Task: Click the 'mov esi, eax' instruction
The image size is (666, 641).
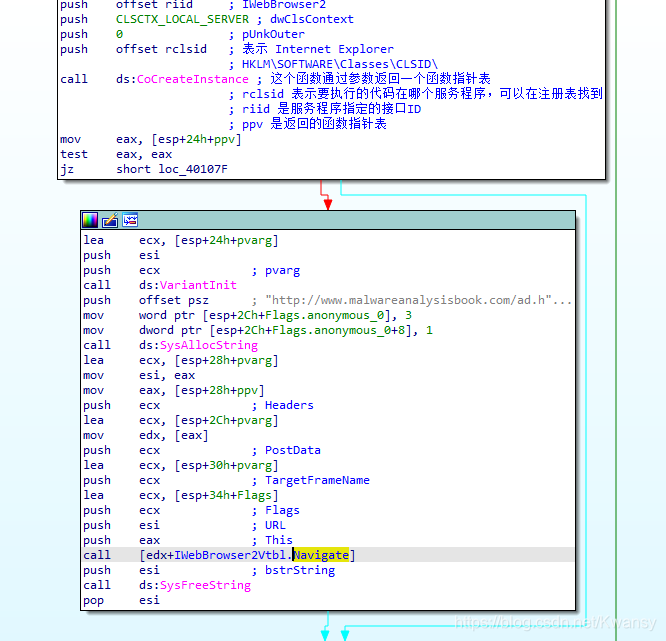Action: 139,375
